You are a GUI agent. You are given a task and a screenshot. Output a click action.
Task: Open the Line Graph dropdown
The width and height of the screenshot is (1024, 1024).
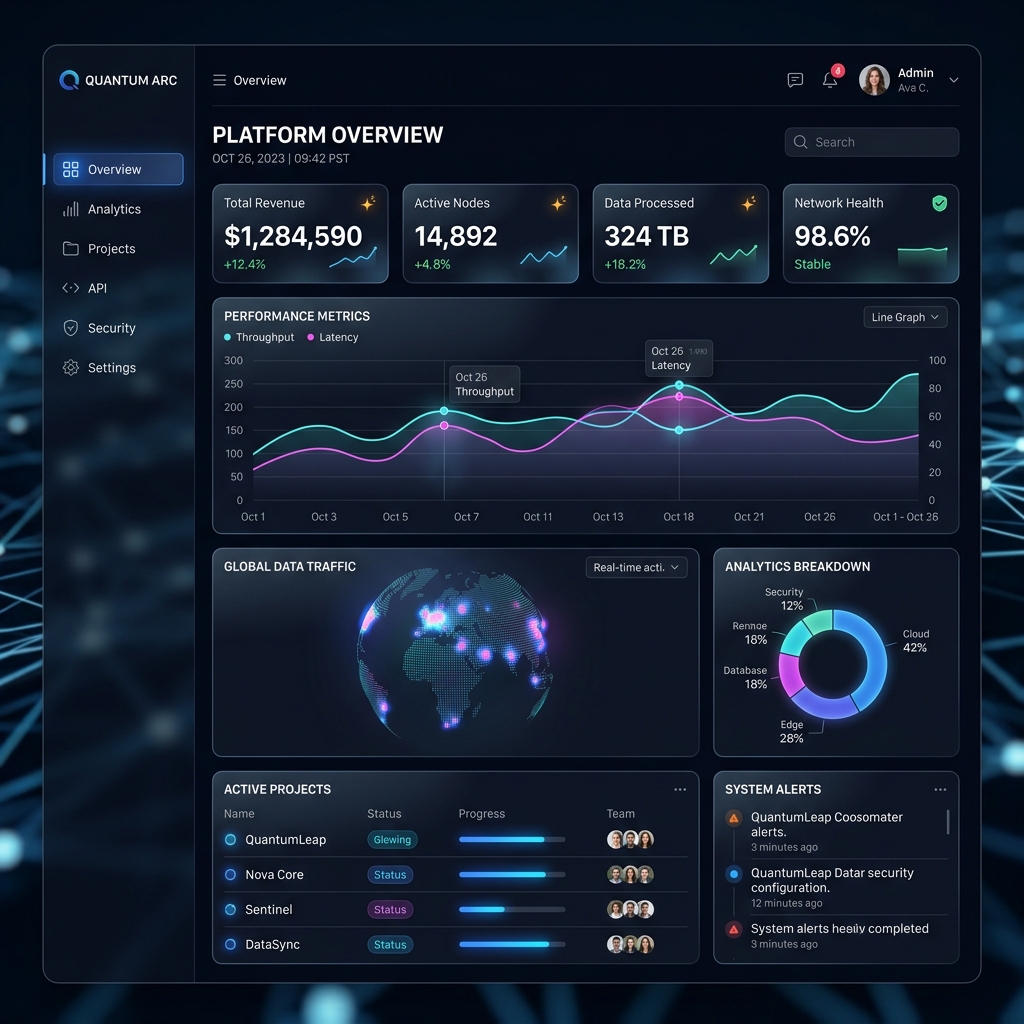[x=905, y=317]
